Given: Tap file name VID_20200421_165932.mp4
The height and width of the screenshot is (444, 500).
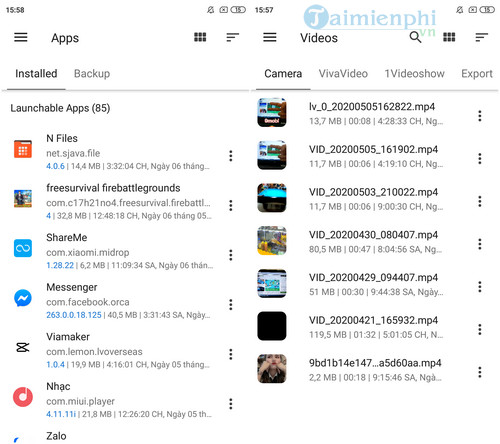Looking at the screenshot, I should coord(373,320).
